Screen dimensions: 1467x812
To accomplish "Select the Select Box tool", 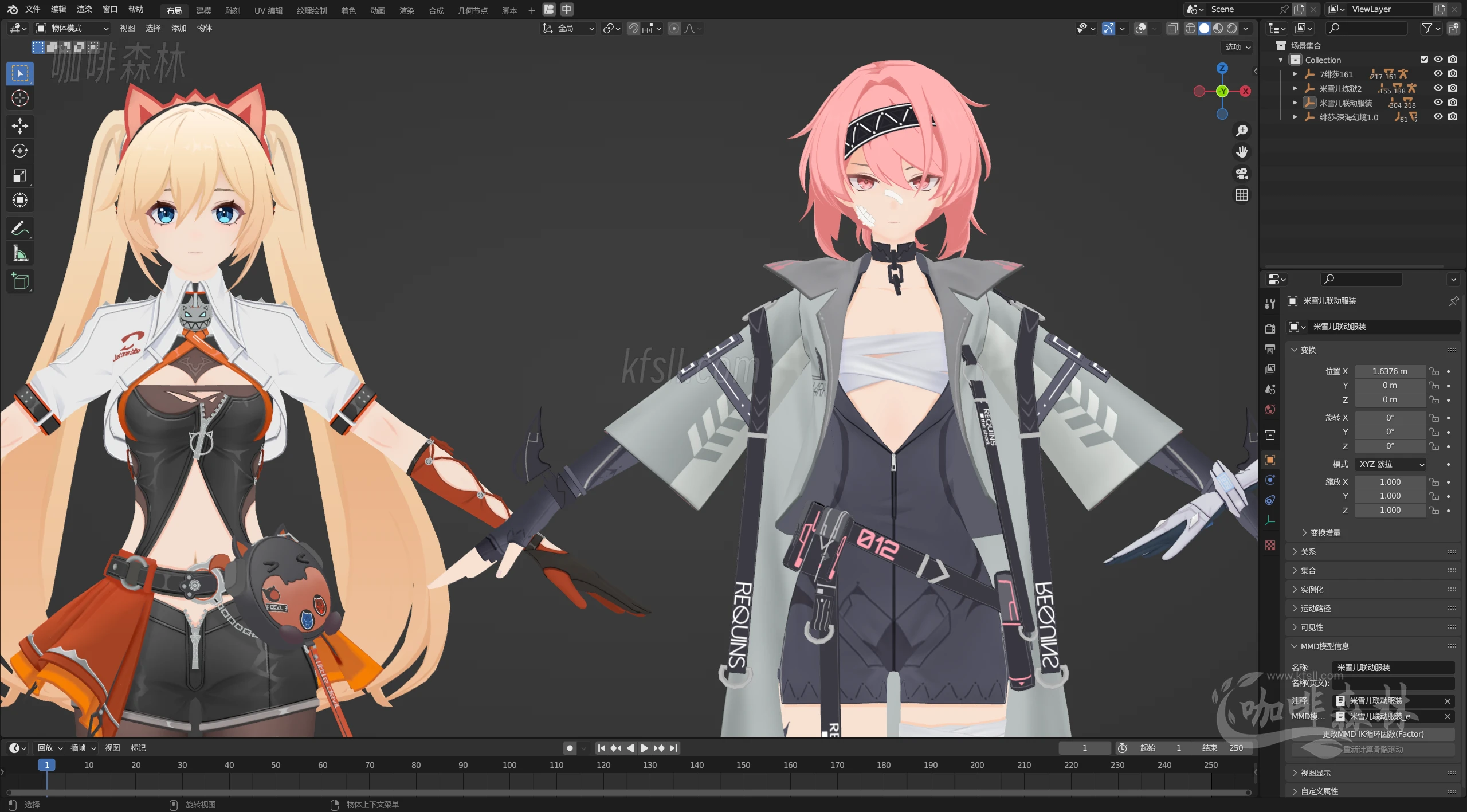I will tap(20, 73).
